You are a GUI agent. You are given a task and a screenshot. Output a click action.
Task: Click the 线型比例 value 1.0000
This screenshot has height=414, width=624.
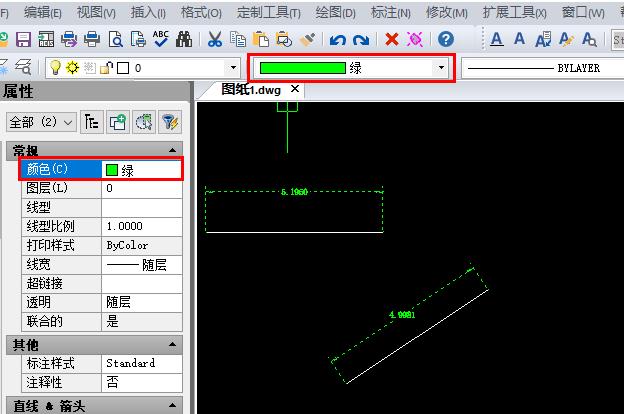(142, 226)
